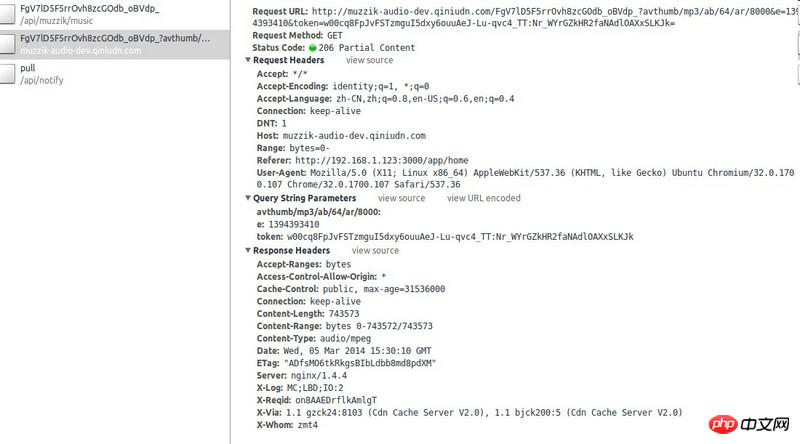Image resolution: width=800 pixels, height=444 pixels.
Task: Click view source next to Request Headers
Action: pyautogui.click(x=369, y=60)
